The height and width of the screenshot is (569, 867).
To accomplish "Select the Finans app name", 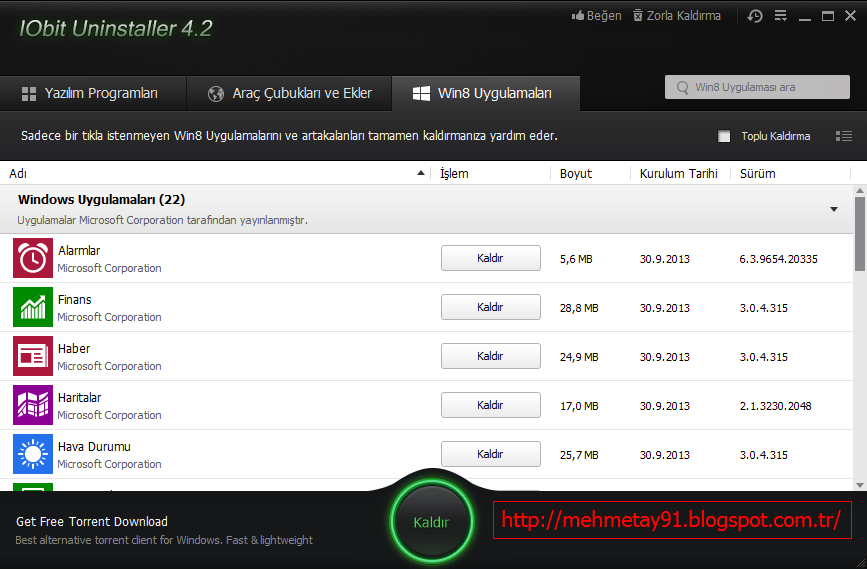I will click(75, 300).
